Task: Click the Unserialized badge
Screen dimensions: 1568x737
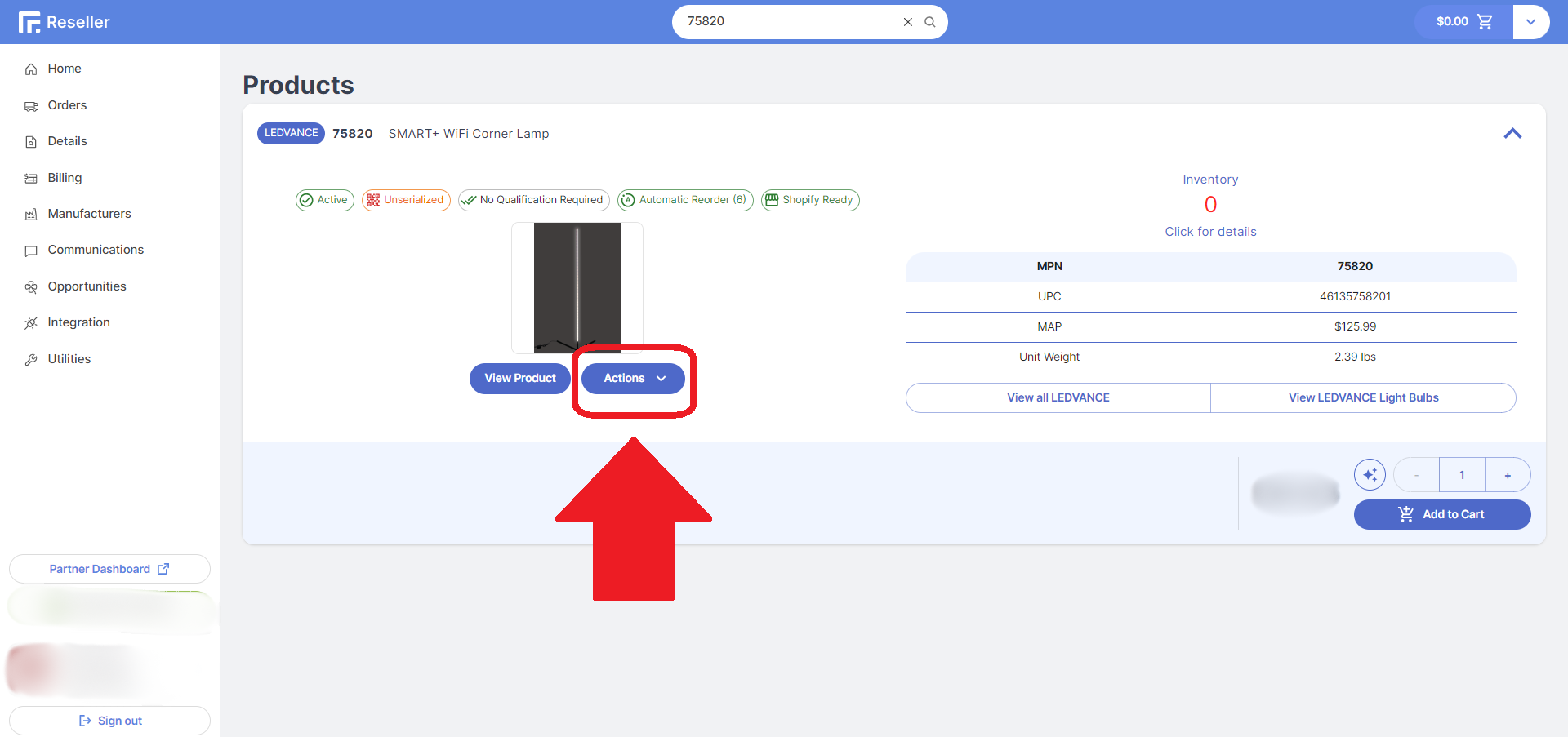Action: [x=406, y=200]
